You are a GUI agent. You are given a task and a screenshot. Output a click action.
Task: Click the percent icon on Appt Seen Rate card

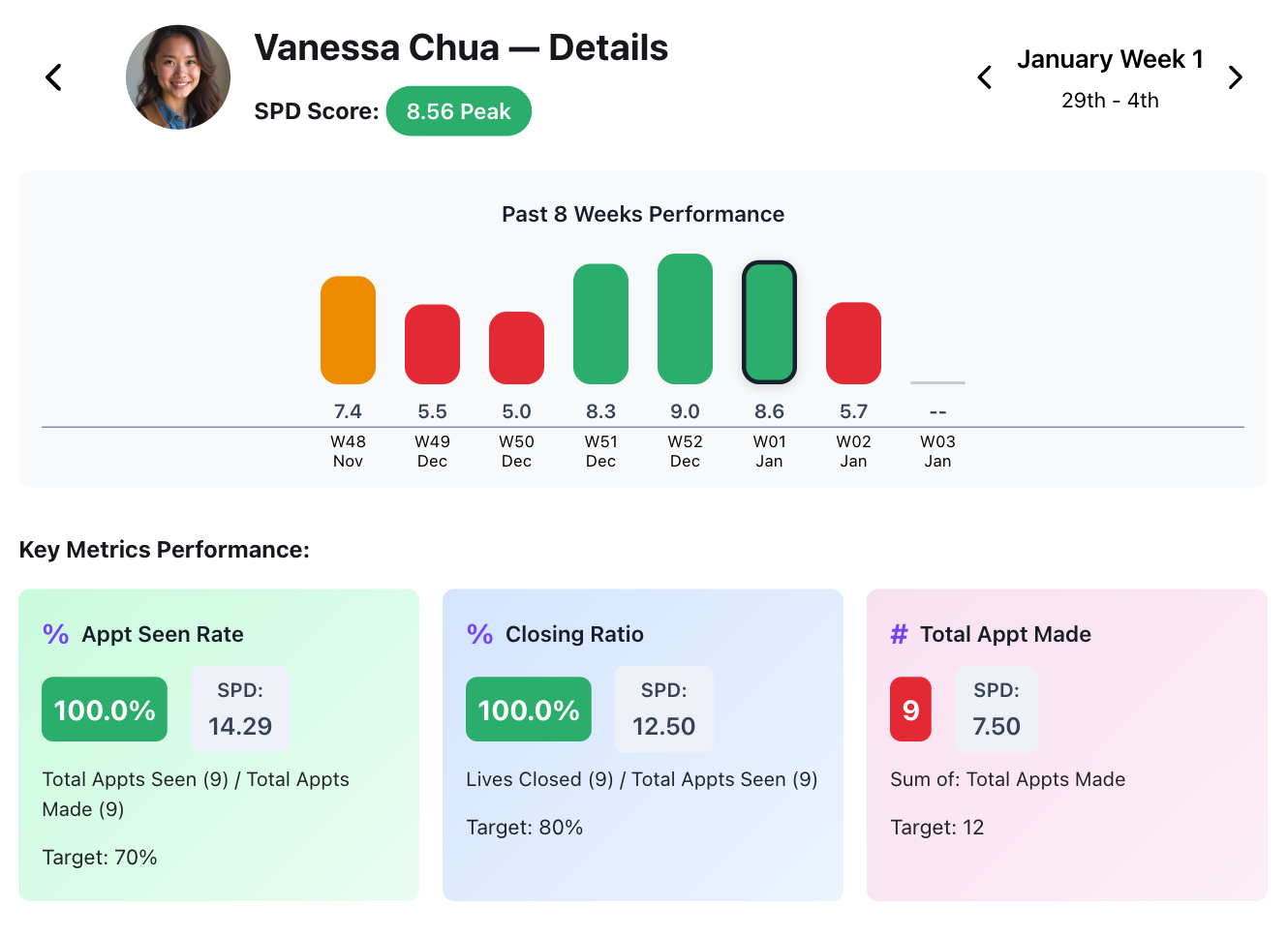[54, 633]
